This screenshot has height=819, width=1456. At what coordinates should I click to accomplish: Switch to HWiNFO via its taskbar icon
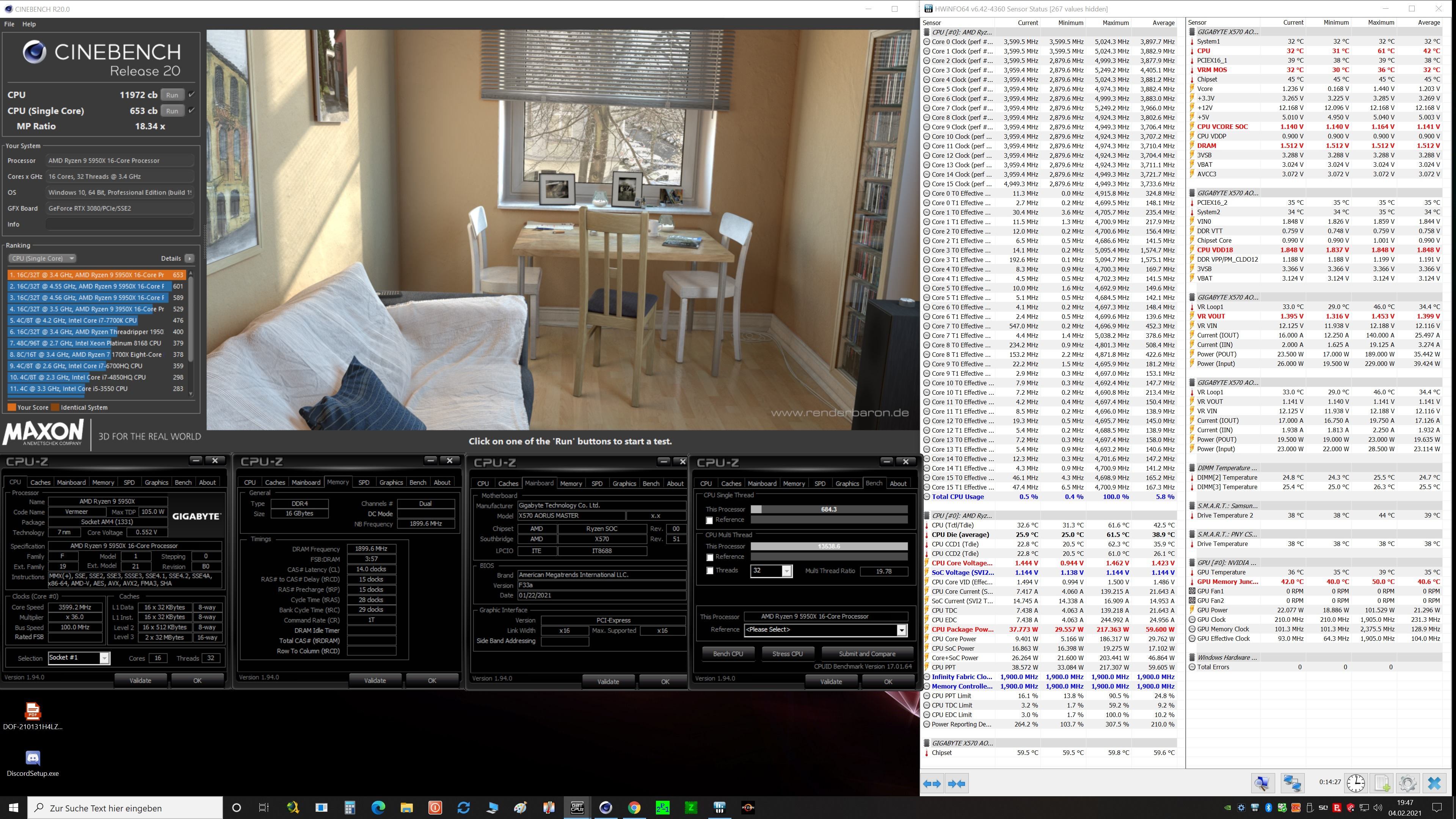(x=720, y=808)
